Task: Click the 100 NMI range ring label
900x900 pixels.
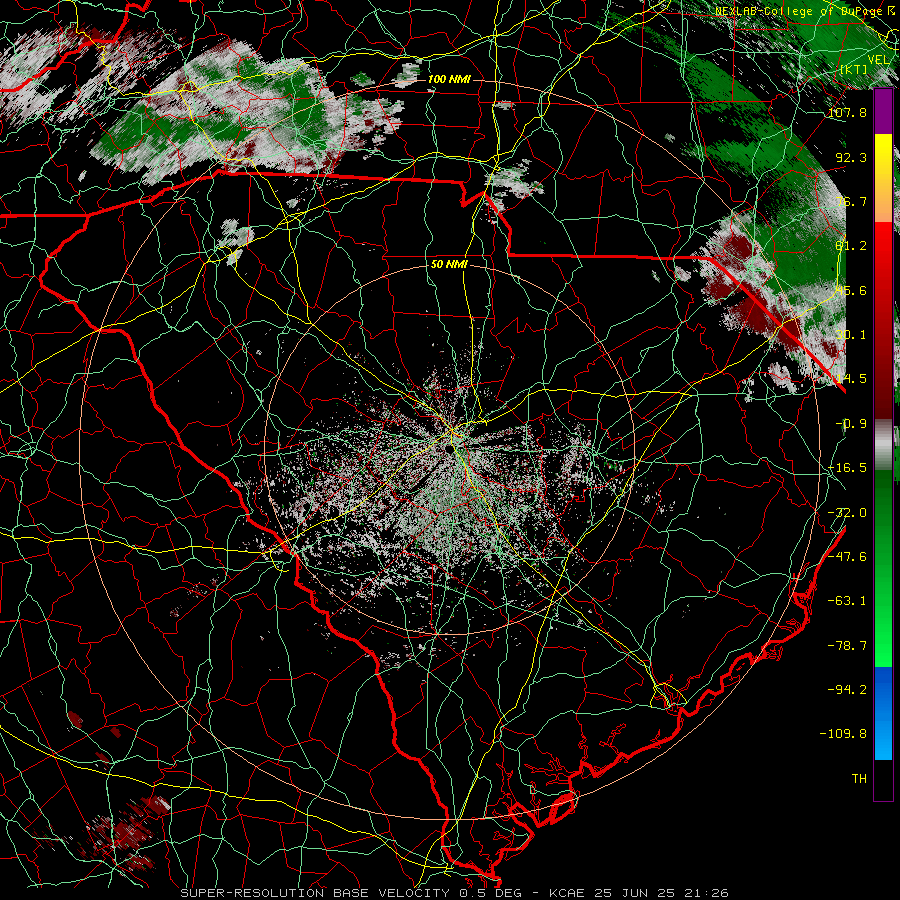Action: click(449, 79)
